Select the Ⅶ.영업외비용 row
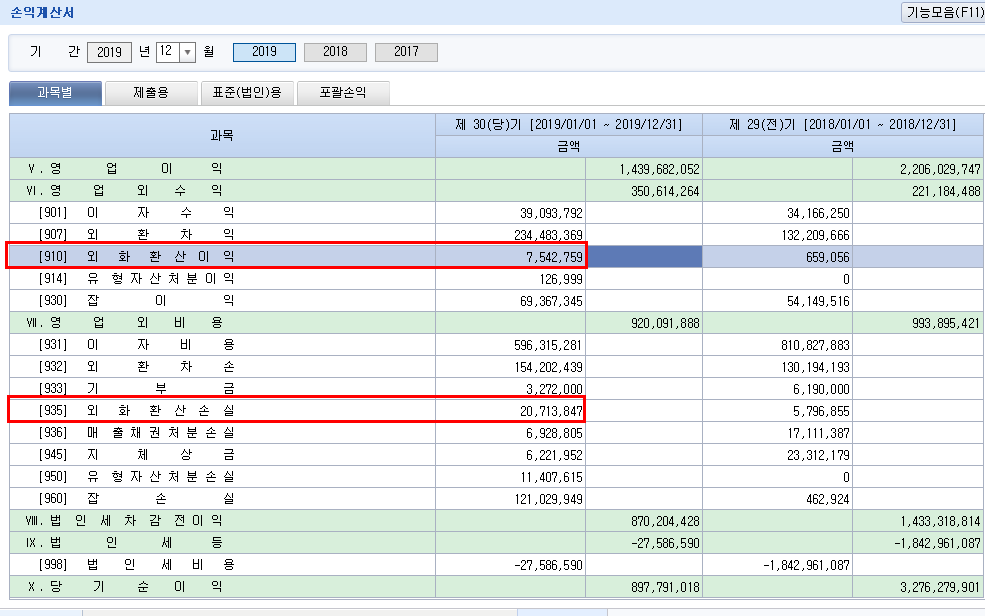Viewport: 985px width, 616px height. click(x=496, y=323)
